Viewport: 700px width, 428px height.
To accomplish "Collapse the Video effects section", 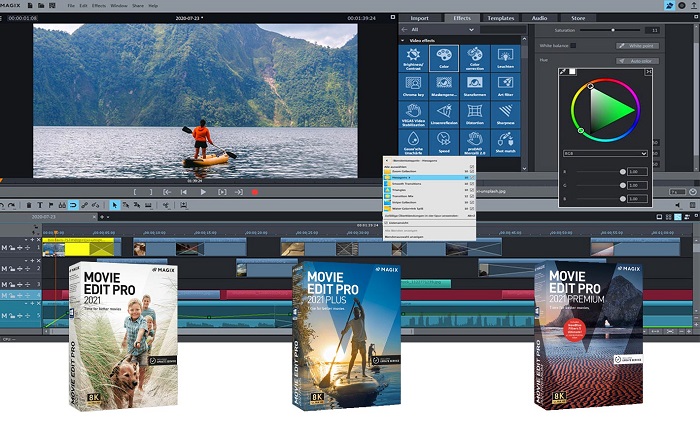I will click(403, 40).
